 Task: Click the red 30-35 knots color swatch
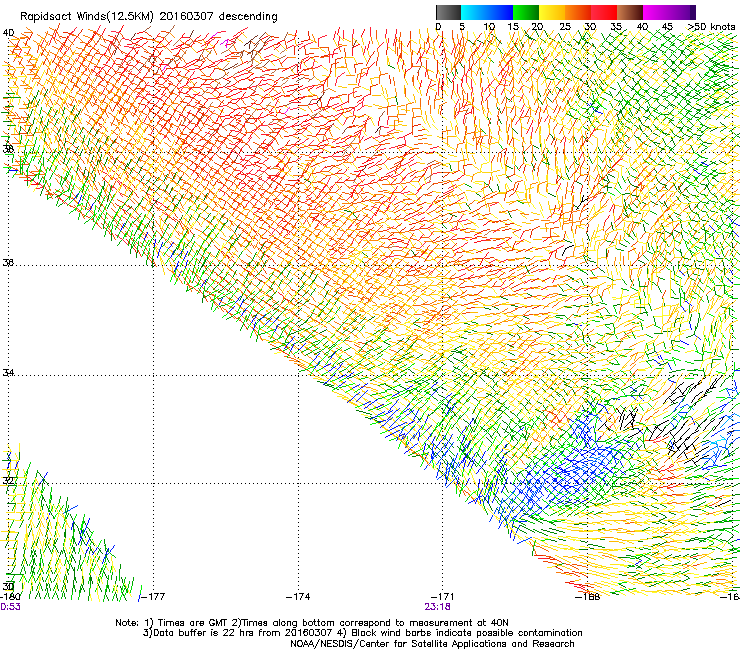click(x=604, y=12)
